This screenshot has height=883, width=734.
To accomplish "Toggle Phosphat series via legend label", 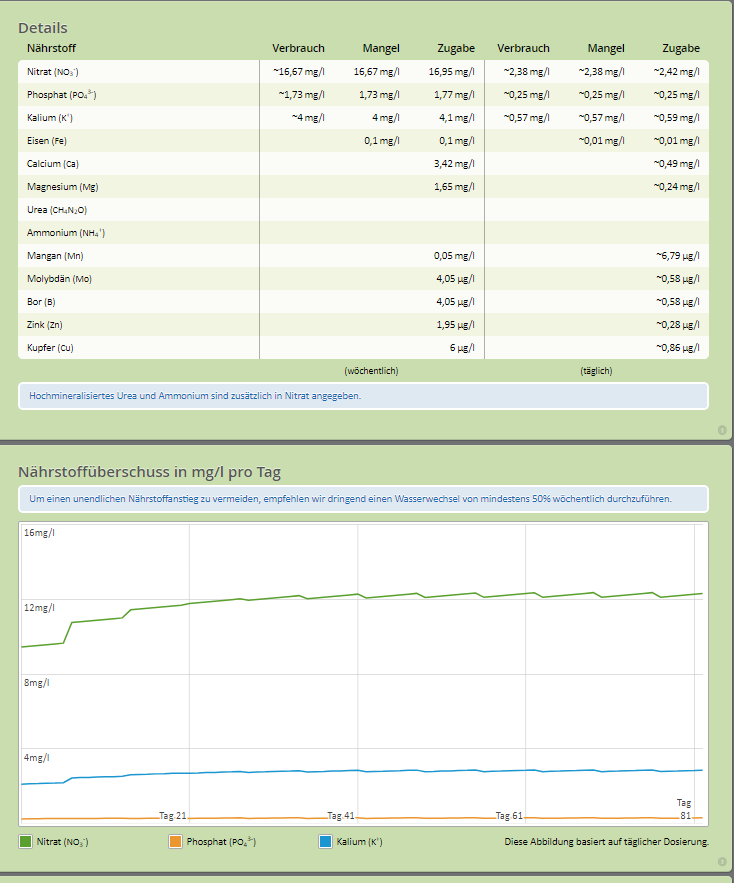I will tap(220, 842).
